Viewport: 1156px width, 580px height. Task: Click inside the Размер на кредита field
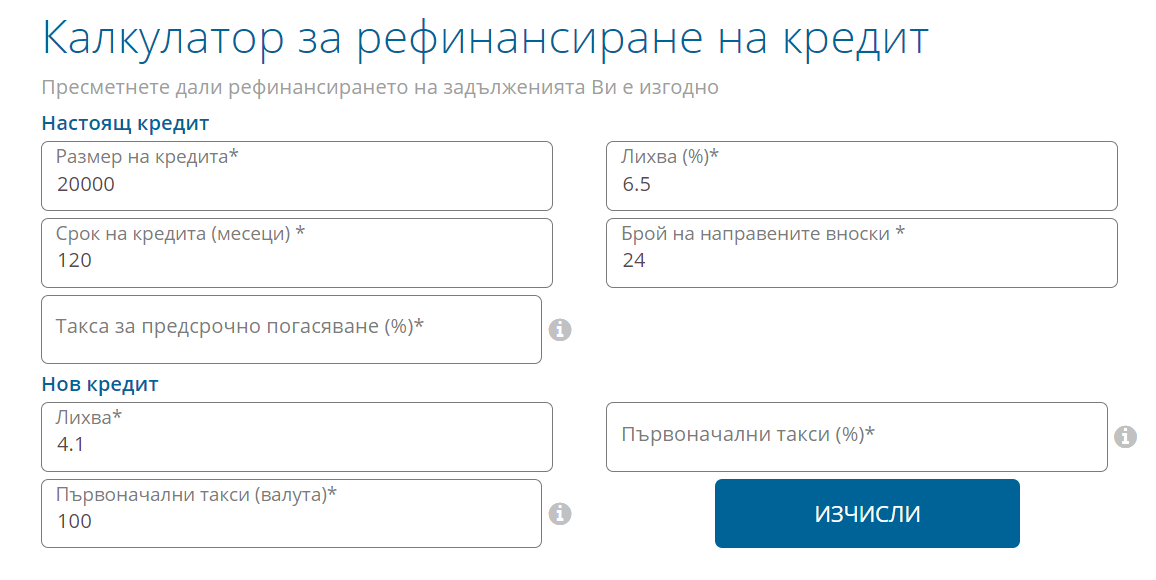click(x=296, y=176)
